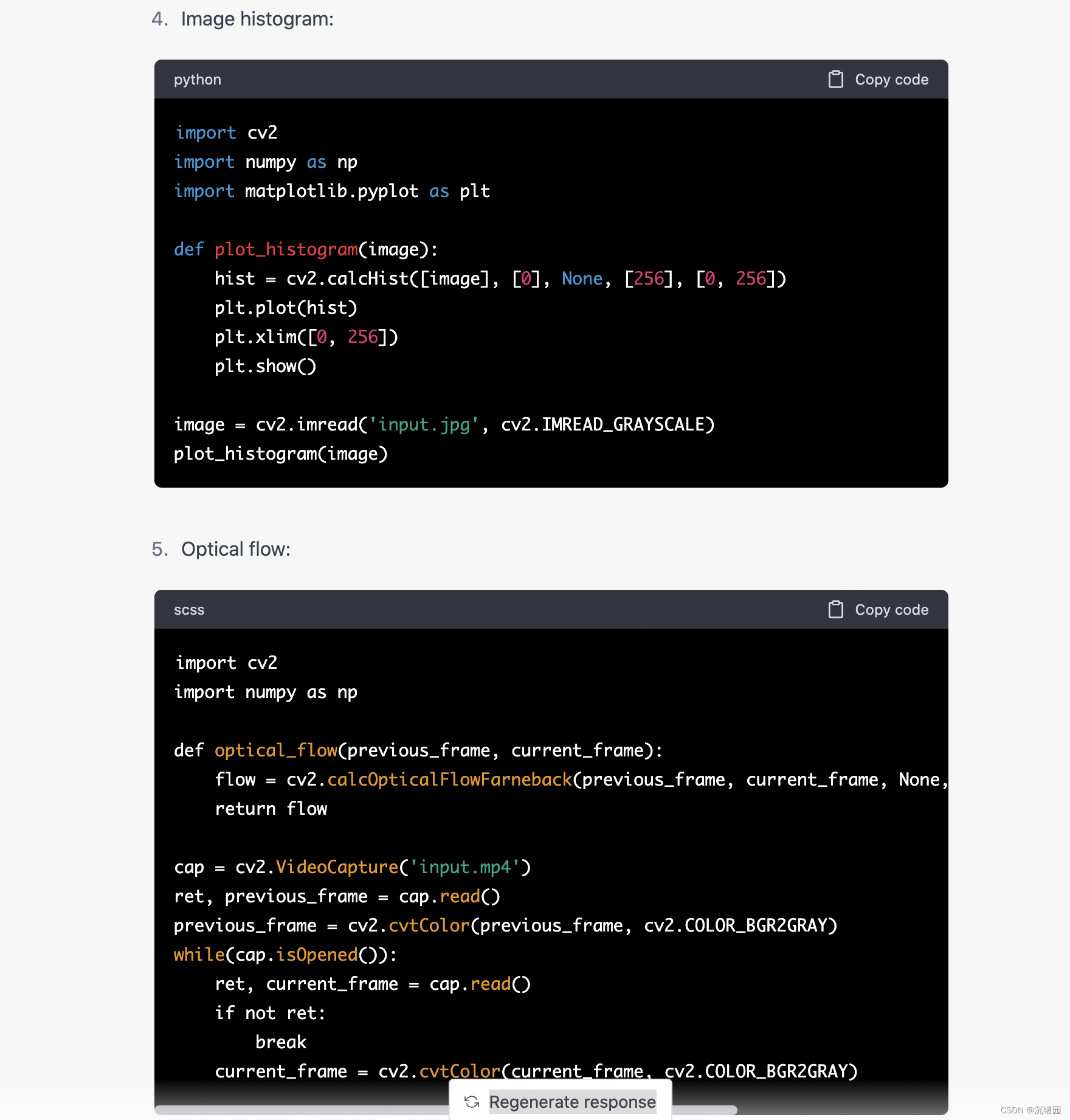Click the 'Image histogram:' heading
This screenshot has width=1070, height=1120.
(x=257, y=19)
